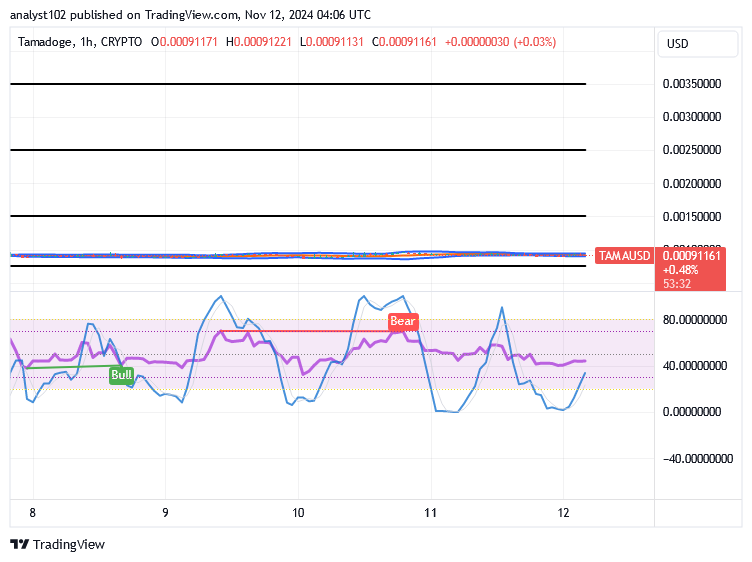The height and width of the screenshot is (562, 752).
Task: Click the 40.00000000 oscillator axis label
Action: [694, 366]
